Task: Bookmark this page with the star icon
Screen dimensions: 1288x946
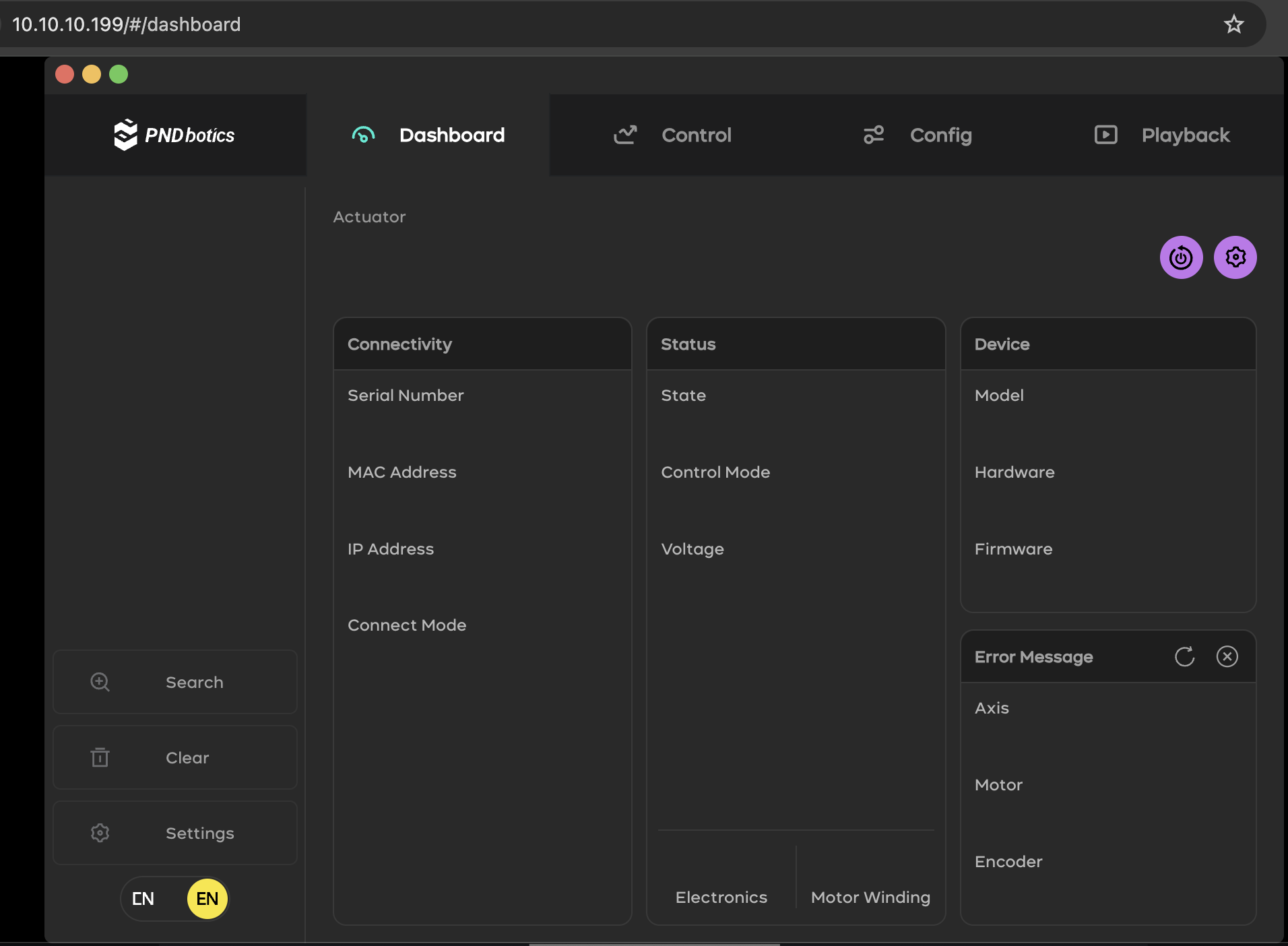Action: point(1233,24)
